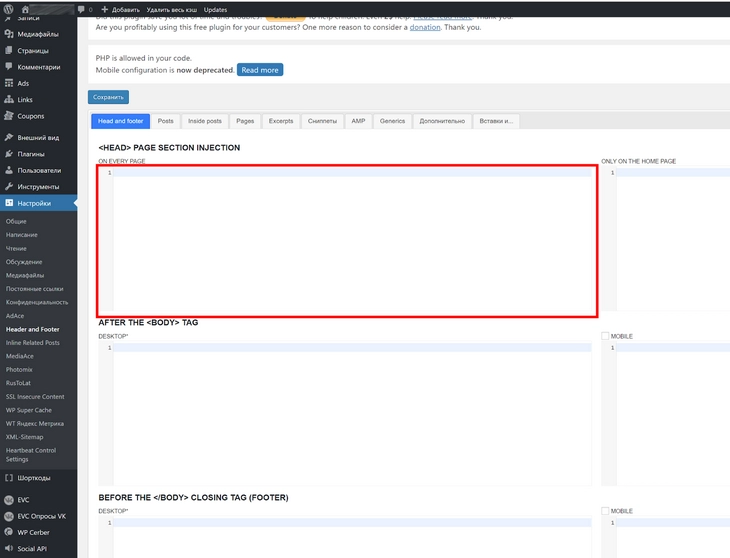Click the Read more button
The image size is (730, 558).
[x=260, y=70]
